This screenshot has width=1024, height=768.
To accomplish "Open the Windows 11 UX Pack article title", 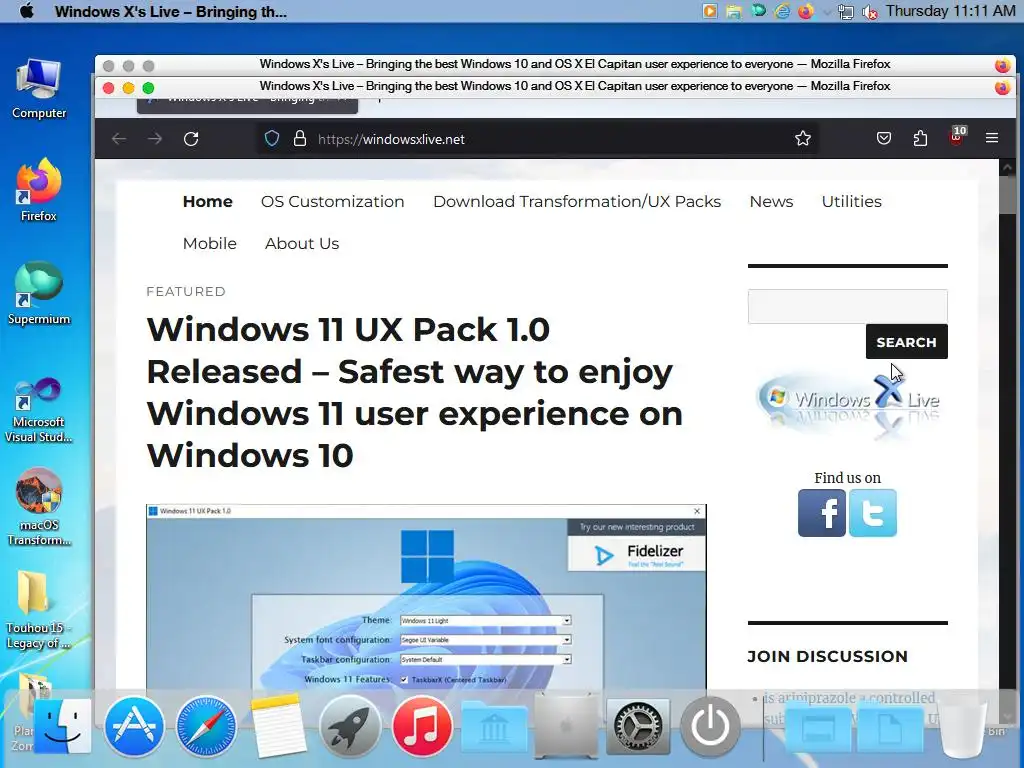I will click(x=415, y=392).
